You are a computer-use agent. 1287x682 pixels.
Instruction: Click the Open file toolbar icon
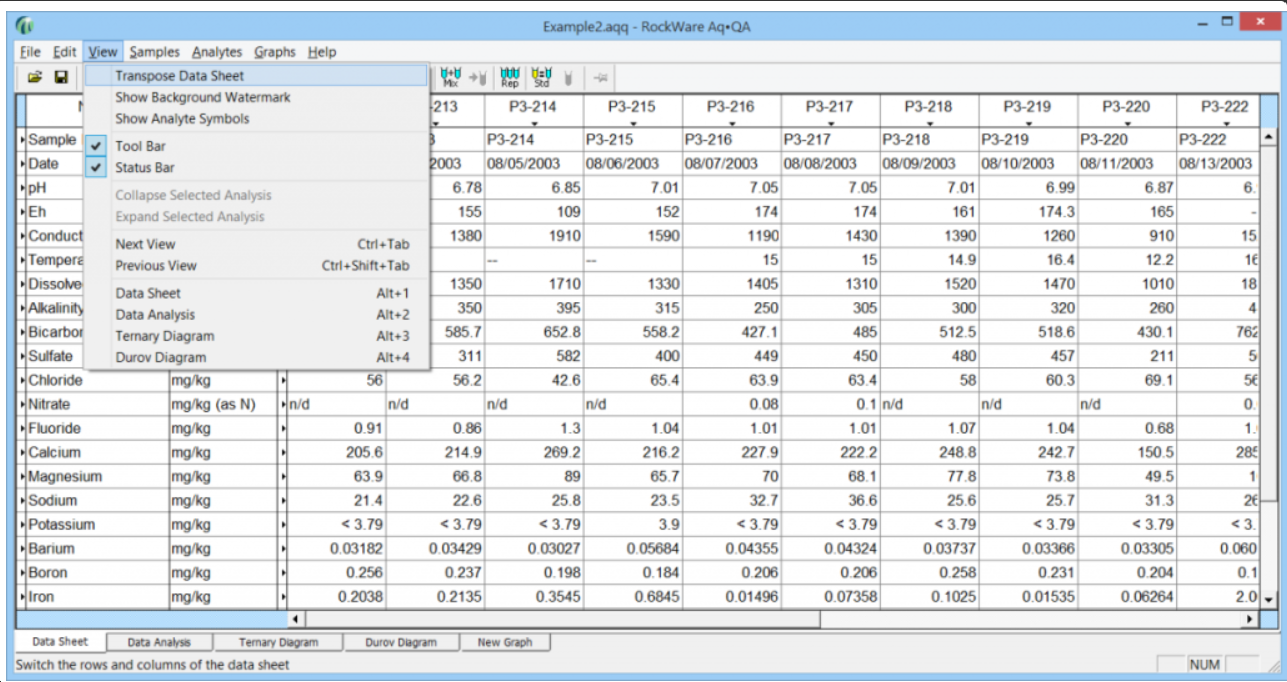[35, 77]
